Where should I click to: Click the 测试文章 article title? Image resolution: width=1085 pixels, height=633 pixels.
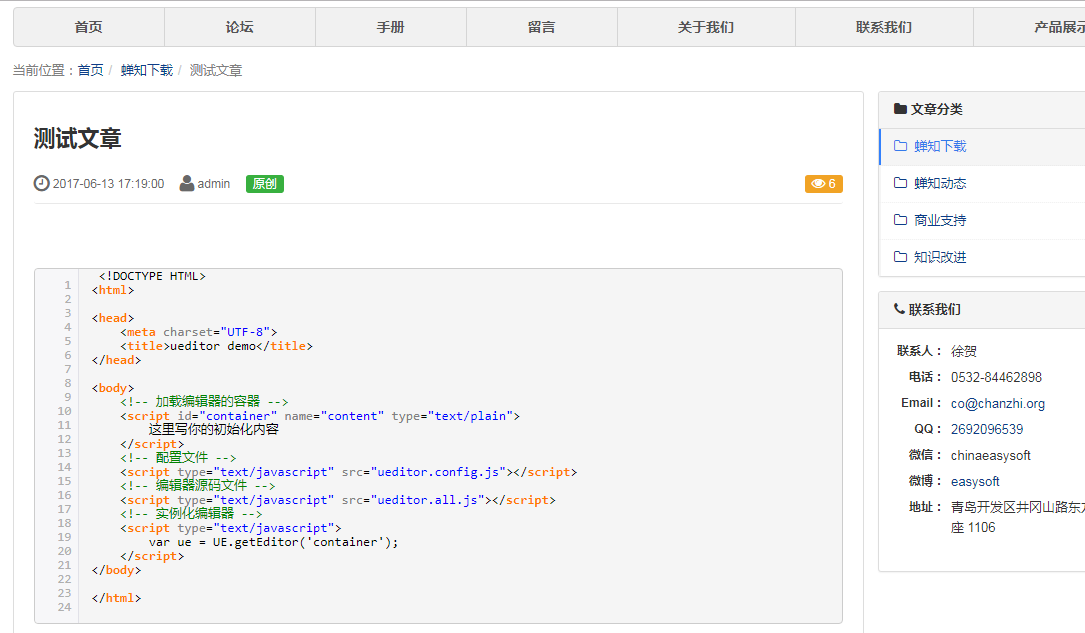[x=77, y=138]
